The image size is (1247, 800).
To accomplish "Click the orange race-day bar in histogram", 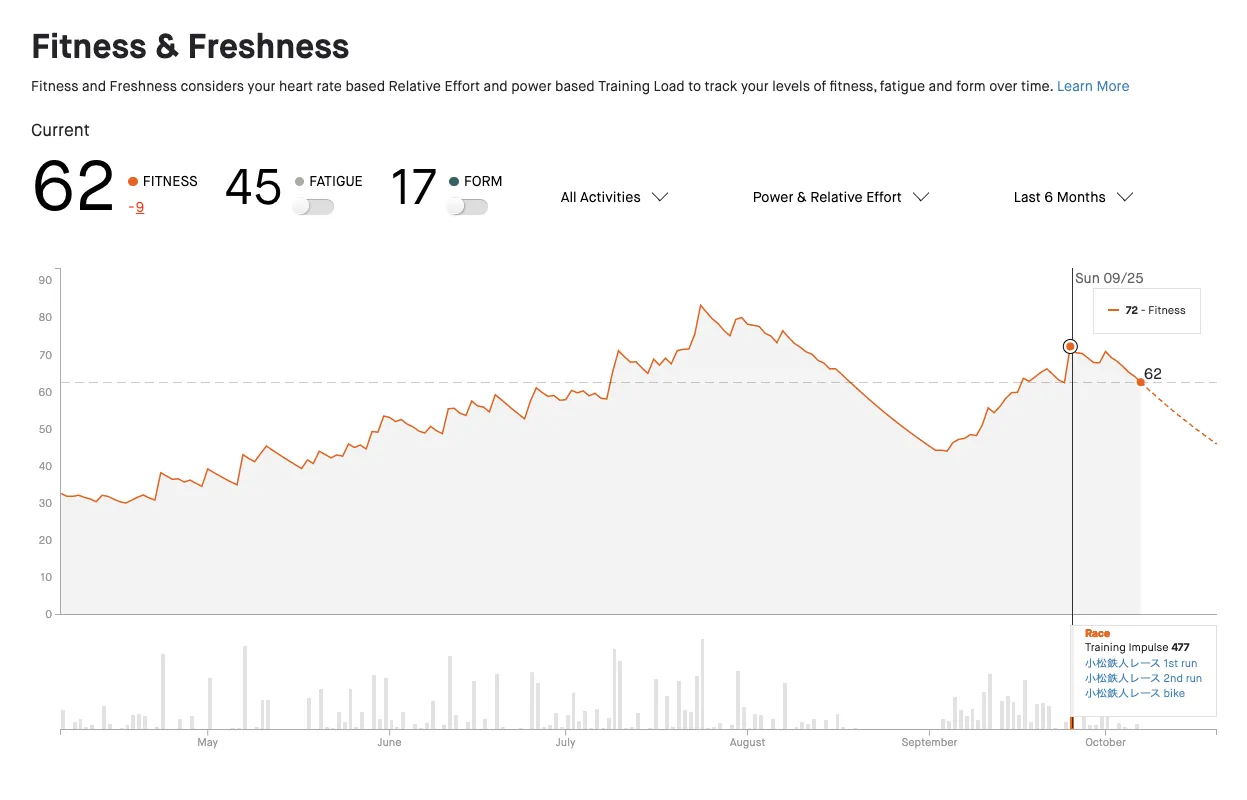I will click(x=1072, y=722).
